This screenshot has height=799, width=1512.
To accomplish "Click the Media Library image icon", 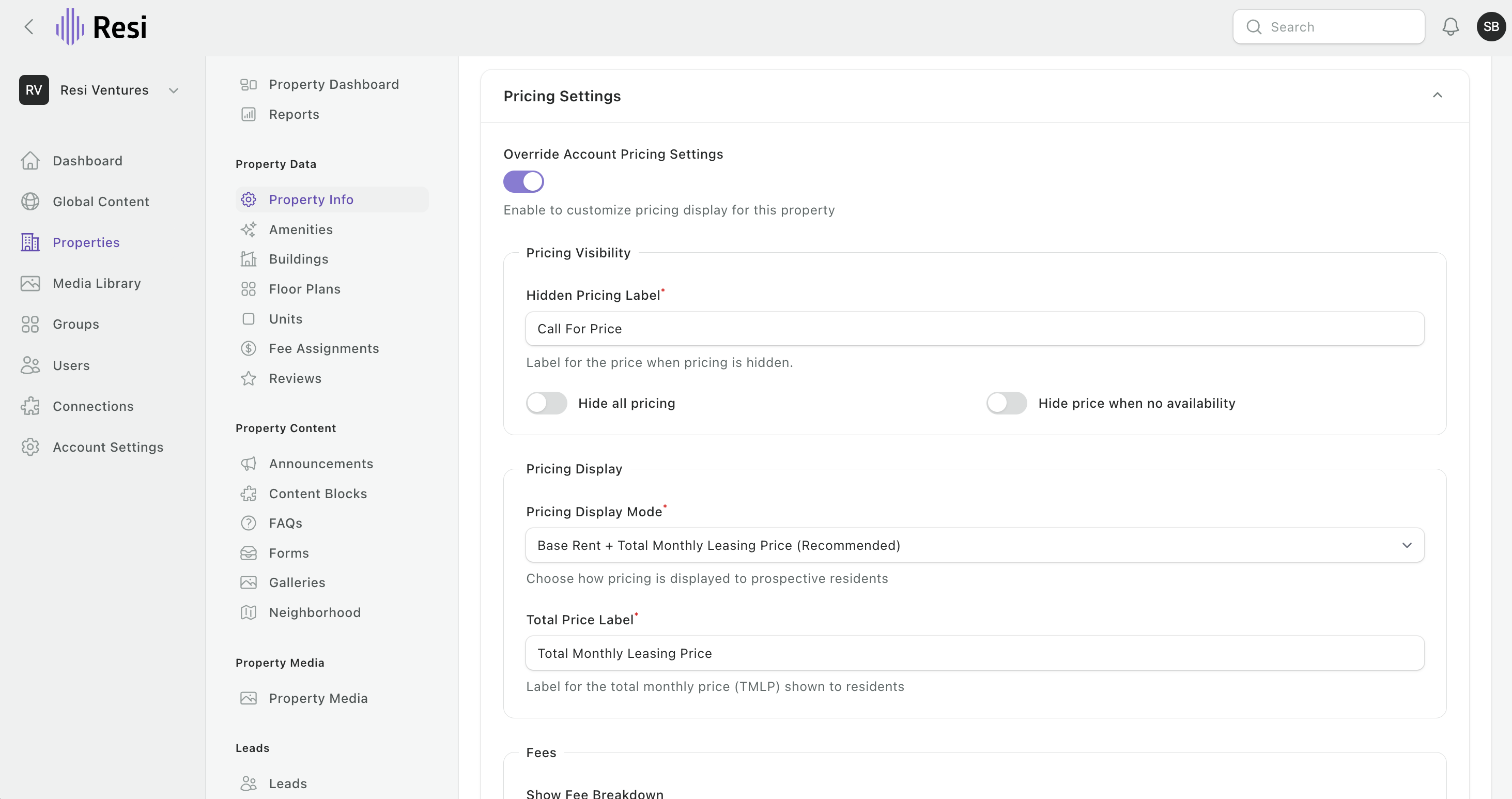I will point(30,284).
